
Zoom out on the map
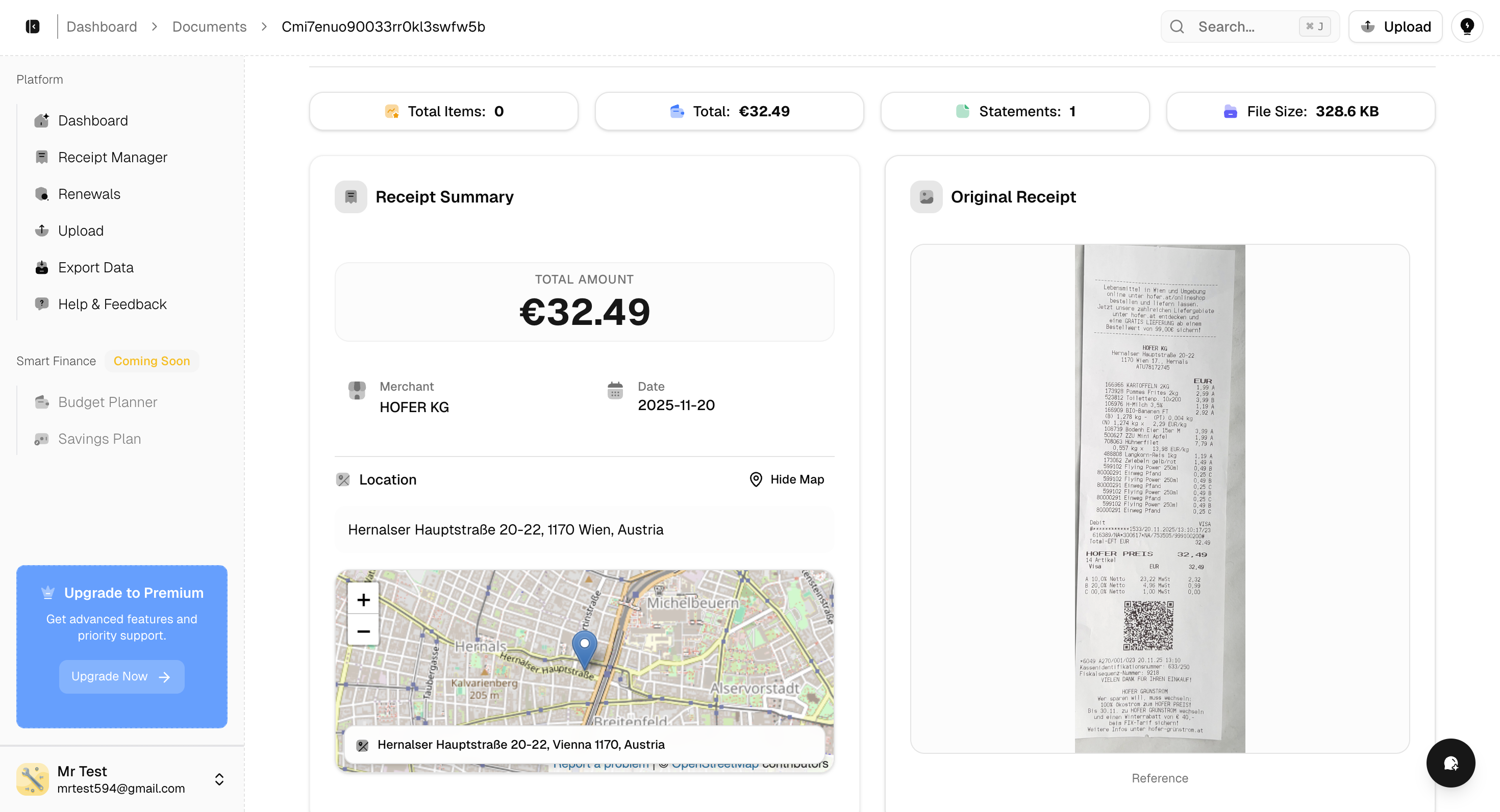(363, 631)
